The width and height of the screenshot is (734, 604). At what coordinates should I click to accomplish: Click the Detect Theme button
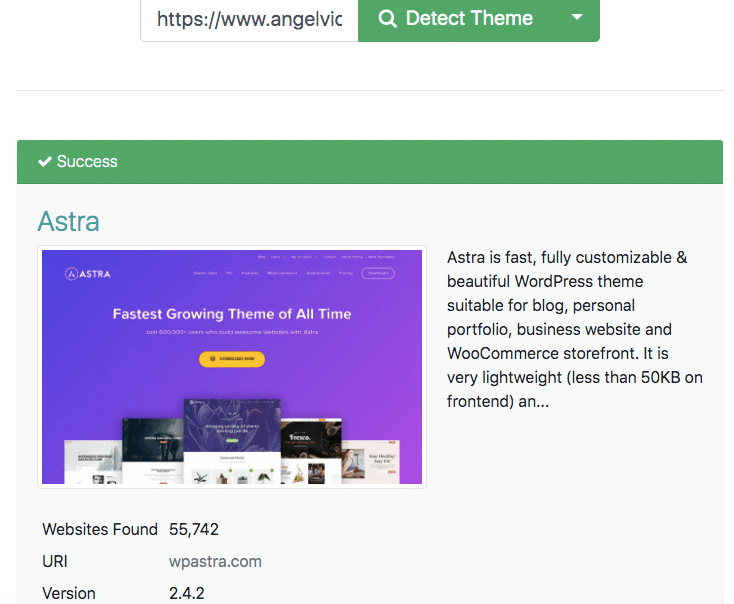click(x=457, y=20)
